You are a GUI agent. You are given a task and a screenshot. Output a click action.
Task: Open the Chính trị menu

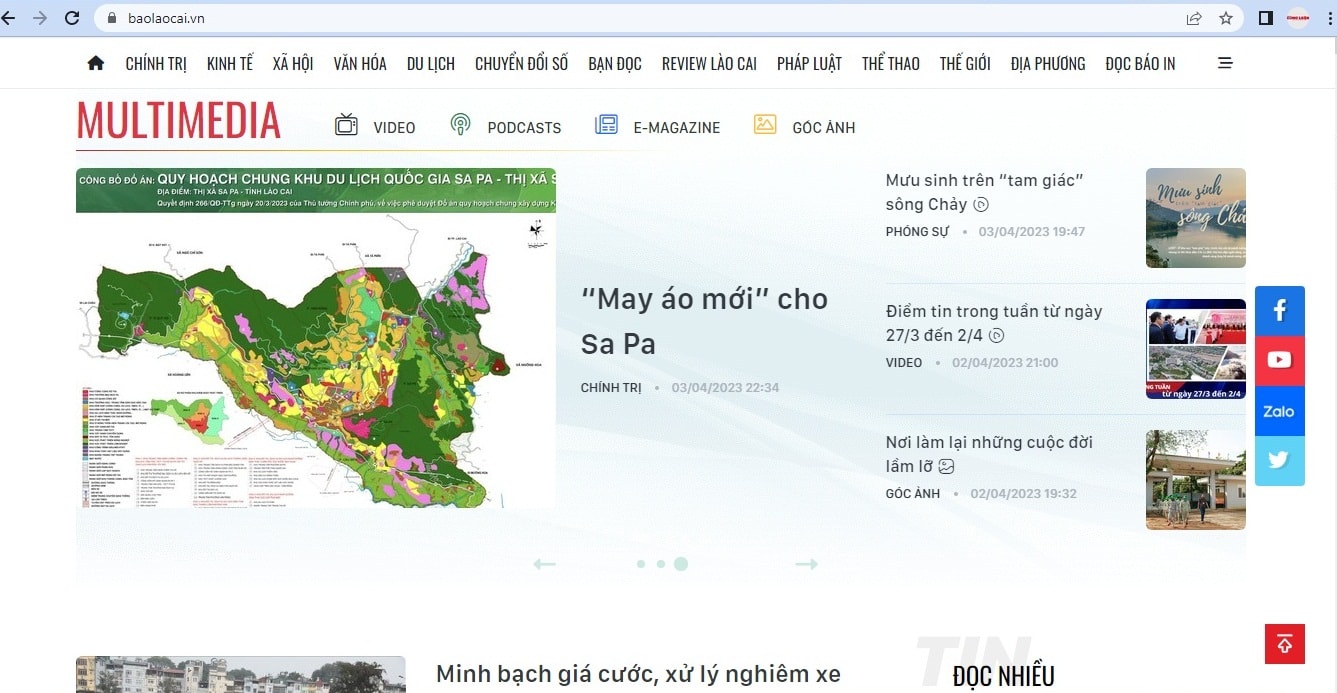coord(156,63)
